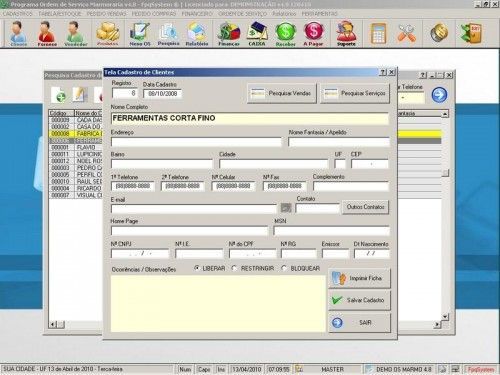Image resolution: width=500 pixels, height=375 pixels.
Task: Click the Pesquisar Serviços button
Action: click(355, 93)
